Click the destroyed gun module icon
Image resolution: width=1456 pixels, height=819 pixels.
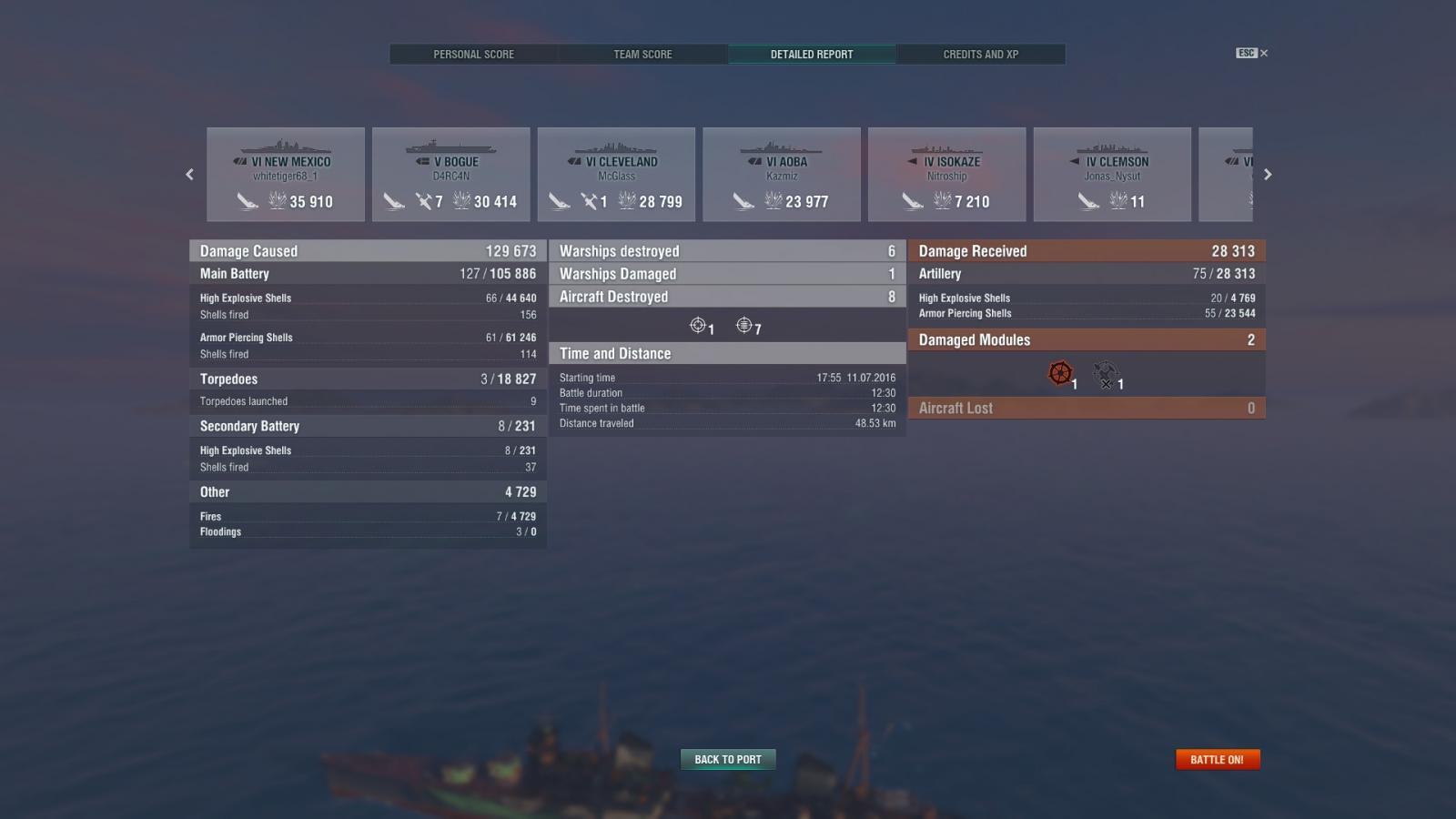pos(1106,374)
